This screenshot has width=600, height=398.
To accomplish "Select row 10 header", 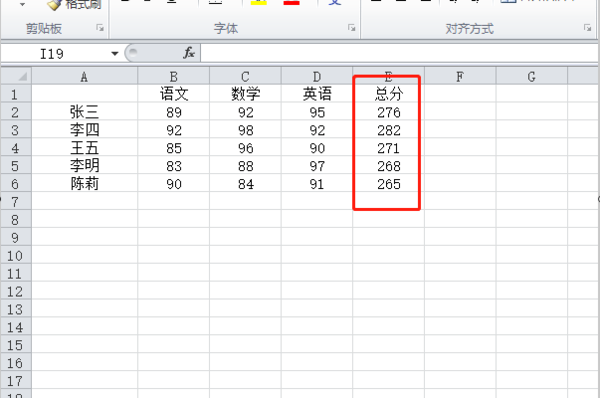I will coord(16,255).
